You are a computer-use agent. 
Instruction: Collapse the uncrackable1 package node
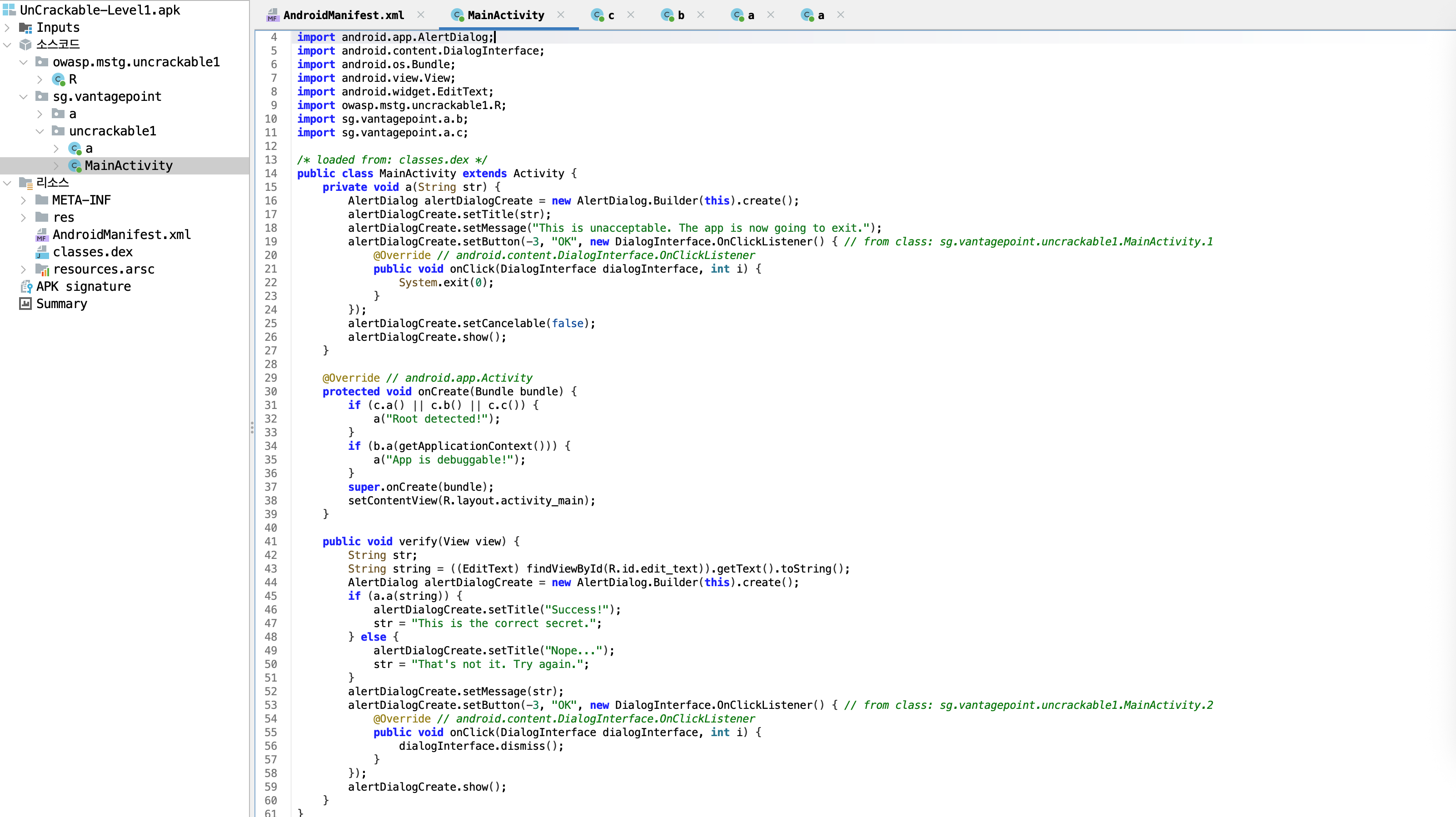(x=40, y=131)
